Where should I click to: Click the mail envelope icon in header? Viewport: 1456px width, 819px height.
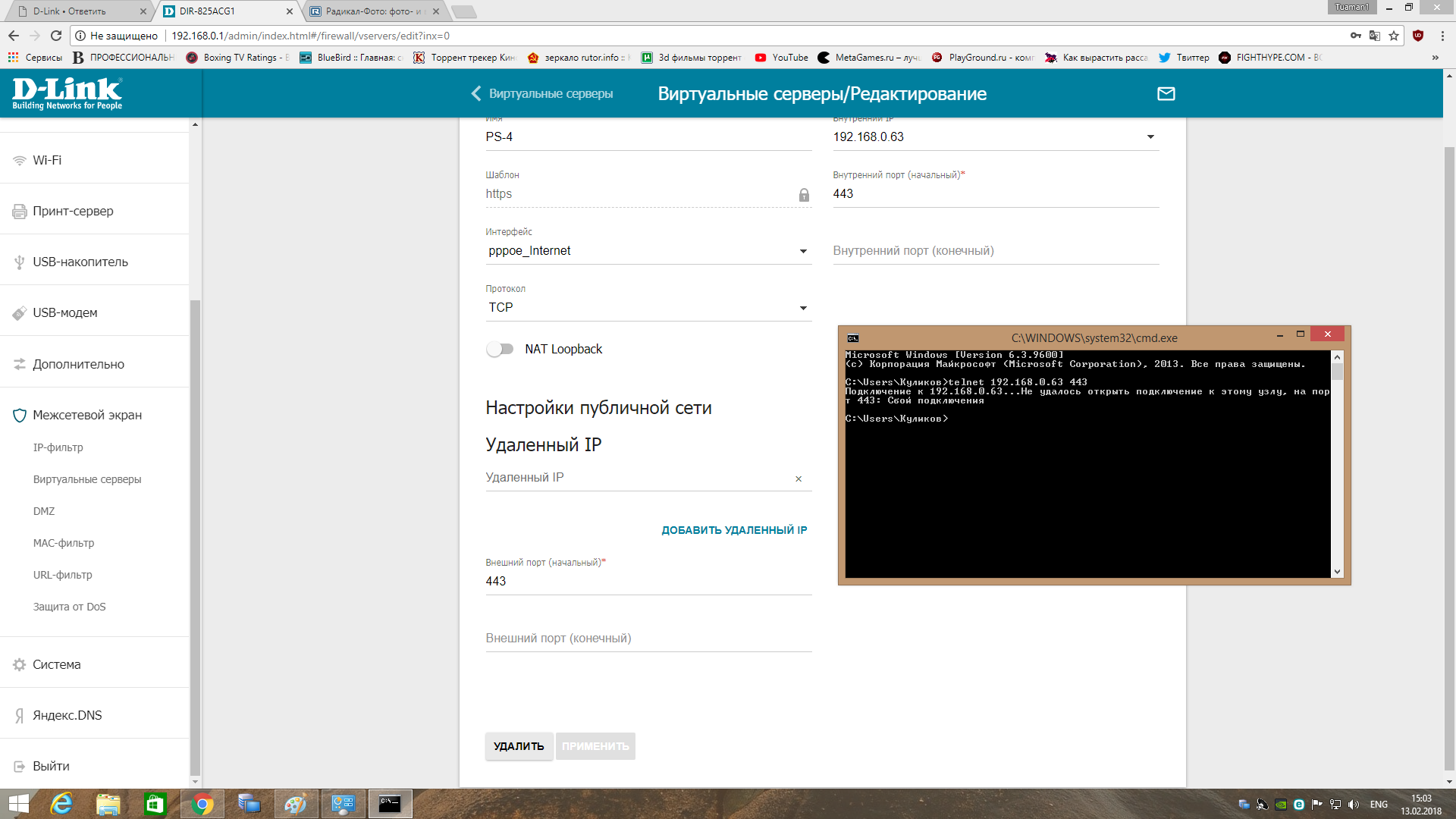pyautogui.click(x=1166, y=94)
